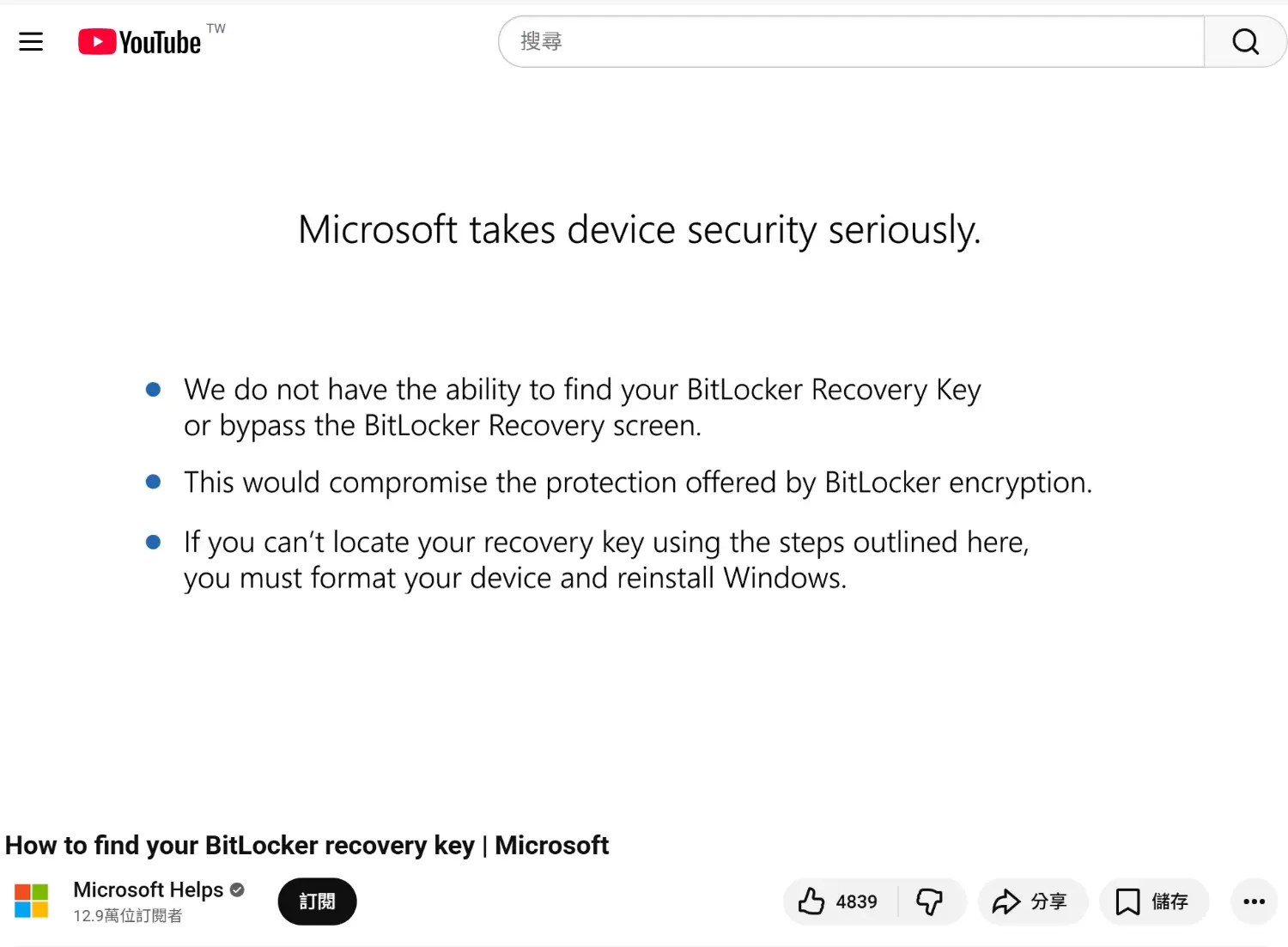
Task: Click the bookmark save icon
Action: click(1127, 901)
